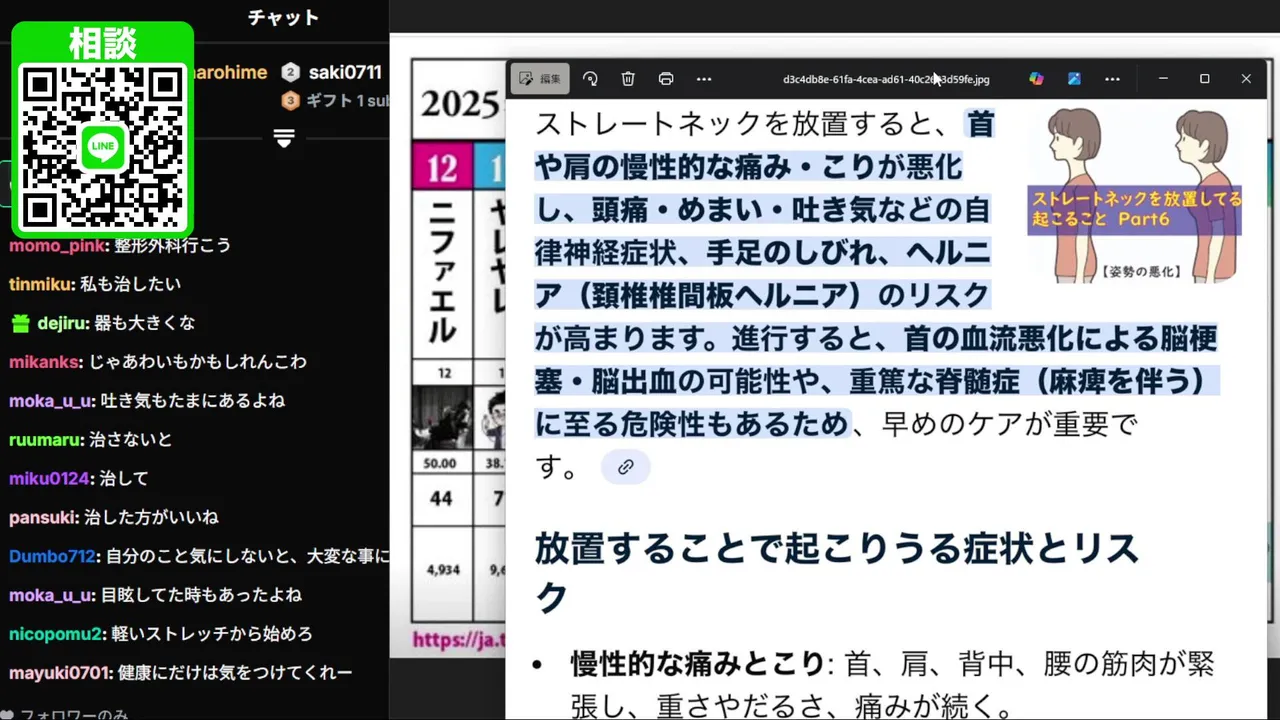This screenshot has height=720, width=1280.
Task: Collapse the chat leaderboard with the down arrow
Action: [x=284, y=138]
